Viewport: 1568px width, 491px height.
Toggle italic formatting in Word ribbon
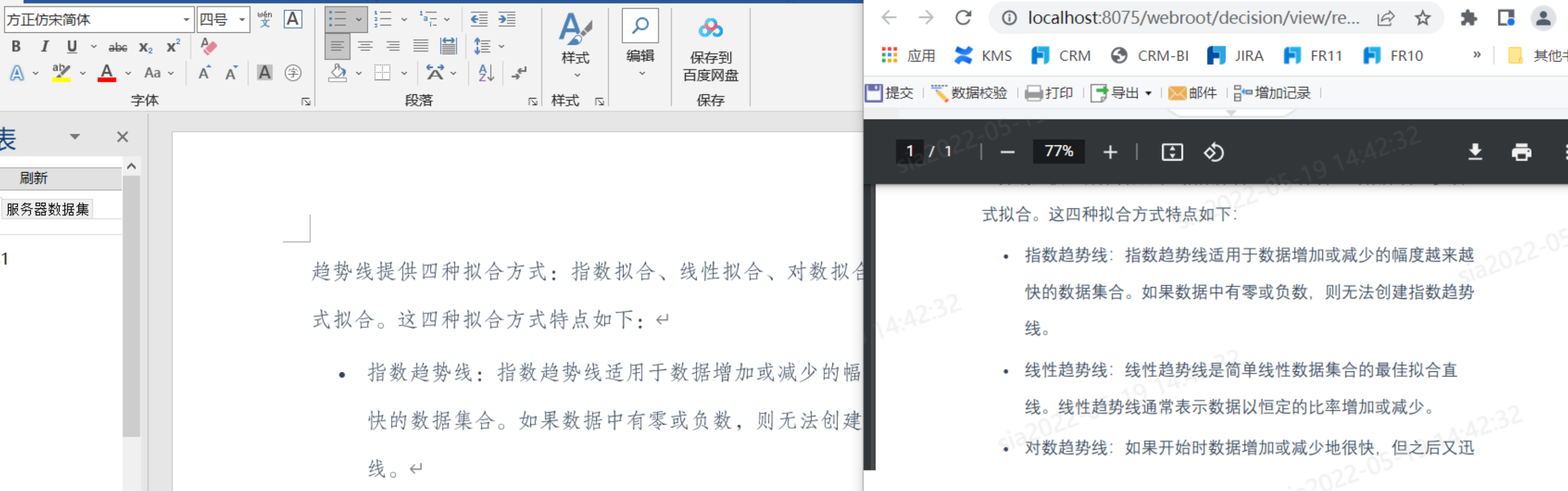point(44,46)
